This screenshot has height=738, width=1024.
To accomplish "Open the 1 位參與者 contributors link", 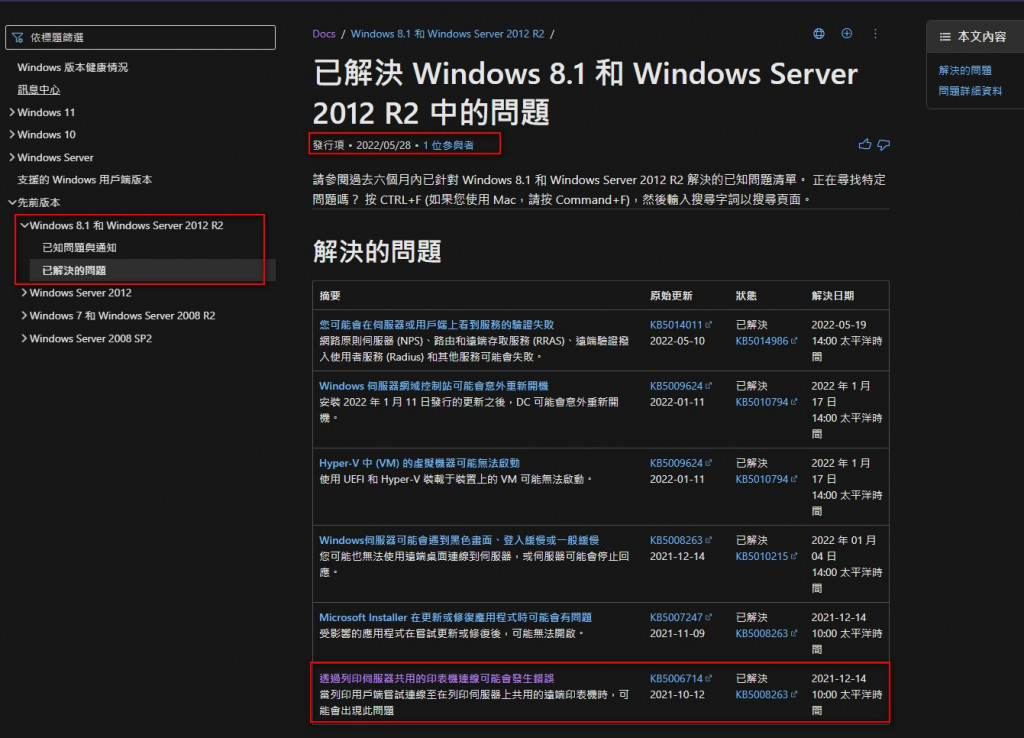I will [x=448, y=145].
